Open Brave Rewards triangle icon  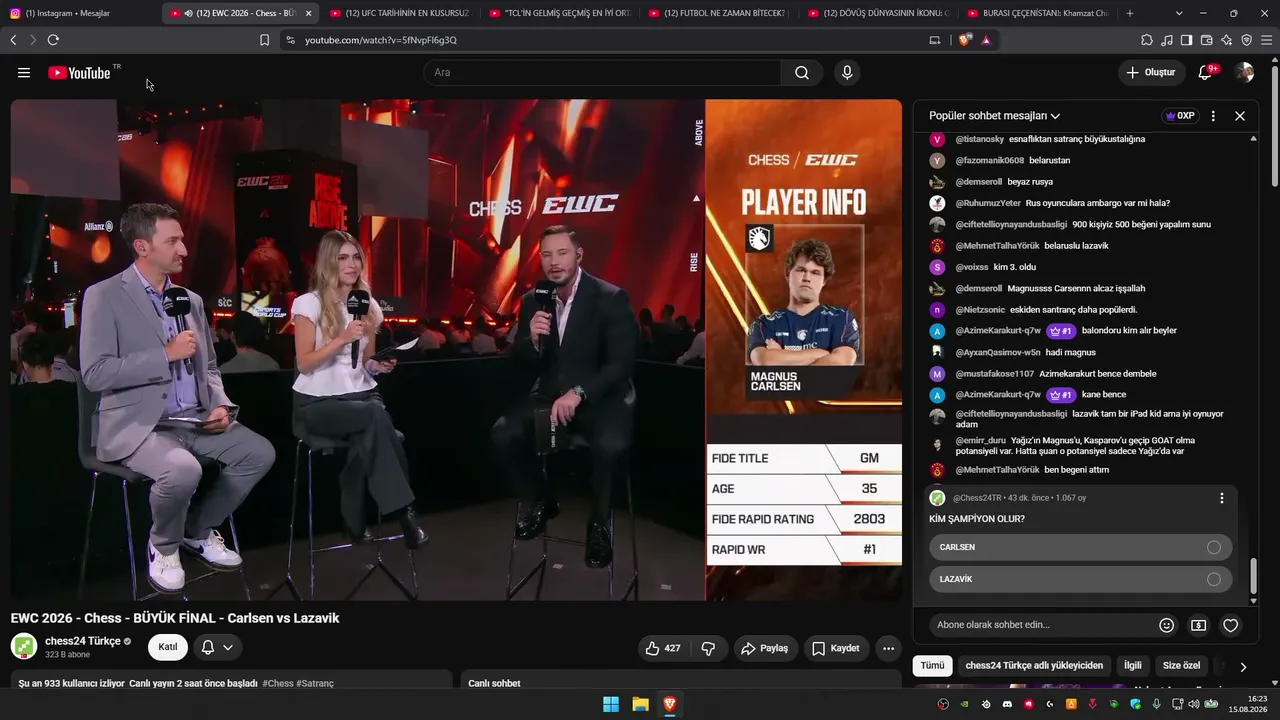click(986, 40)
